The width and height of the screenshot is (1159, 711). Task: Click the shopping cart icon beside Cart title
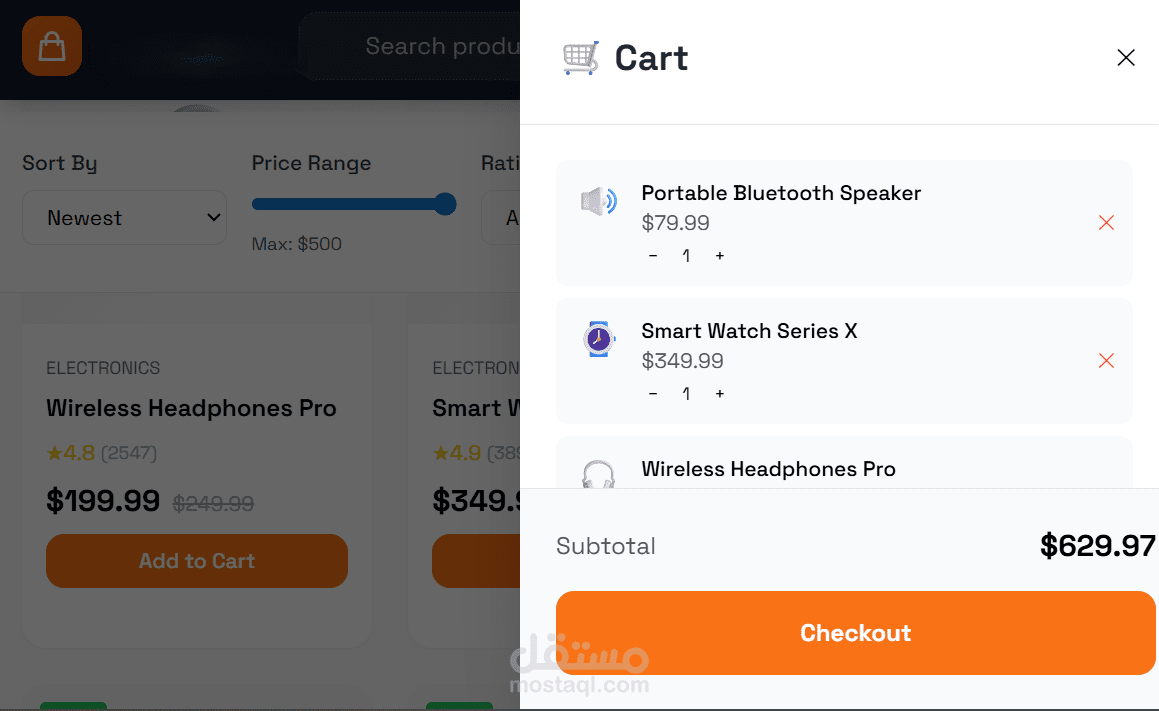[x=581, y=58]
